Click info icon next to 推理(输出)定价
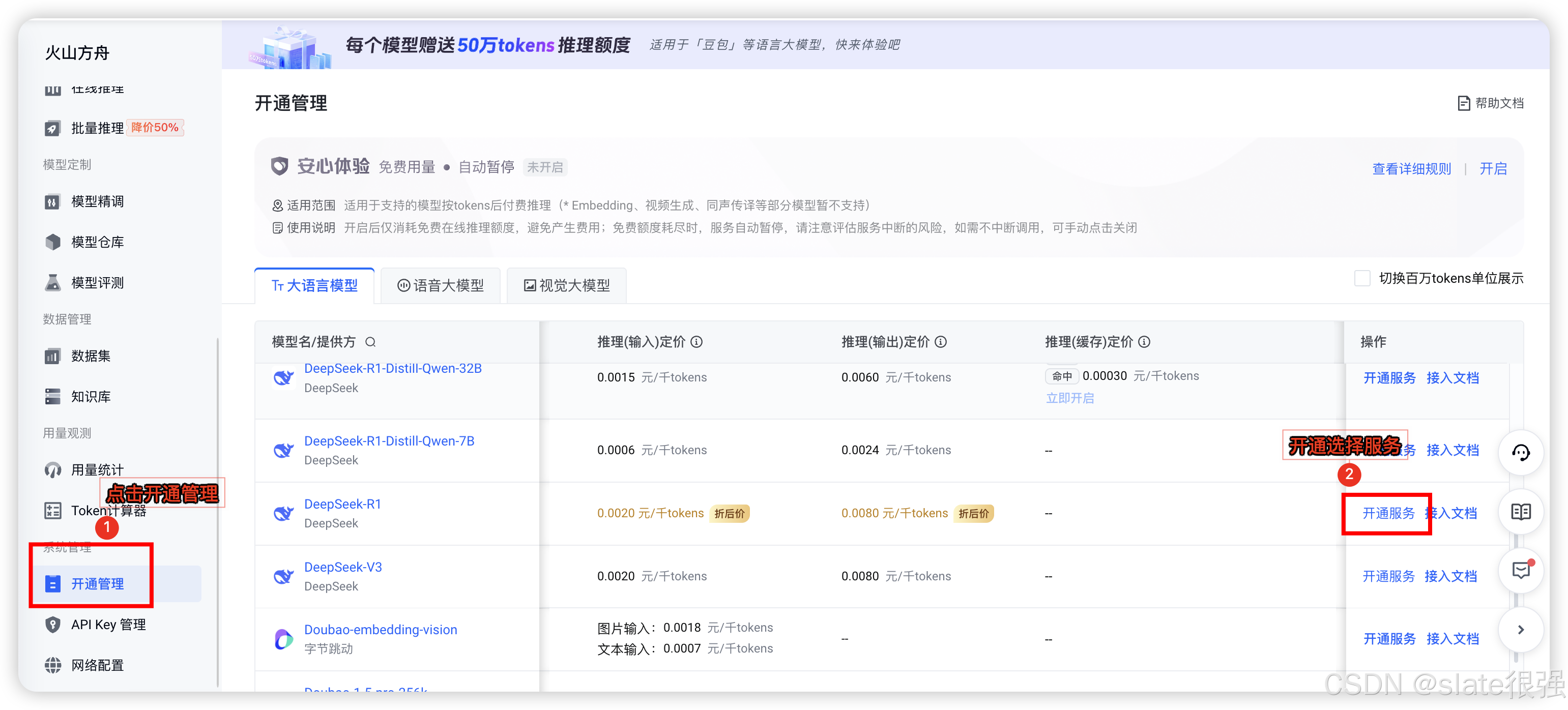The width and height of the screenshot is (1568, 710). [x=941, y=342]
